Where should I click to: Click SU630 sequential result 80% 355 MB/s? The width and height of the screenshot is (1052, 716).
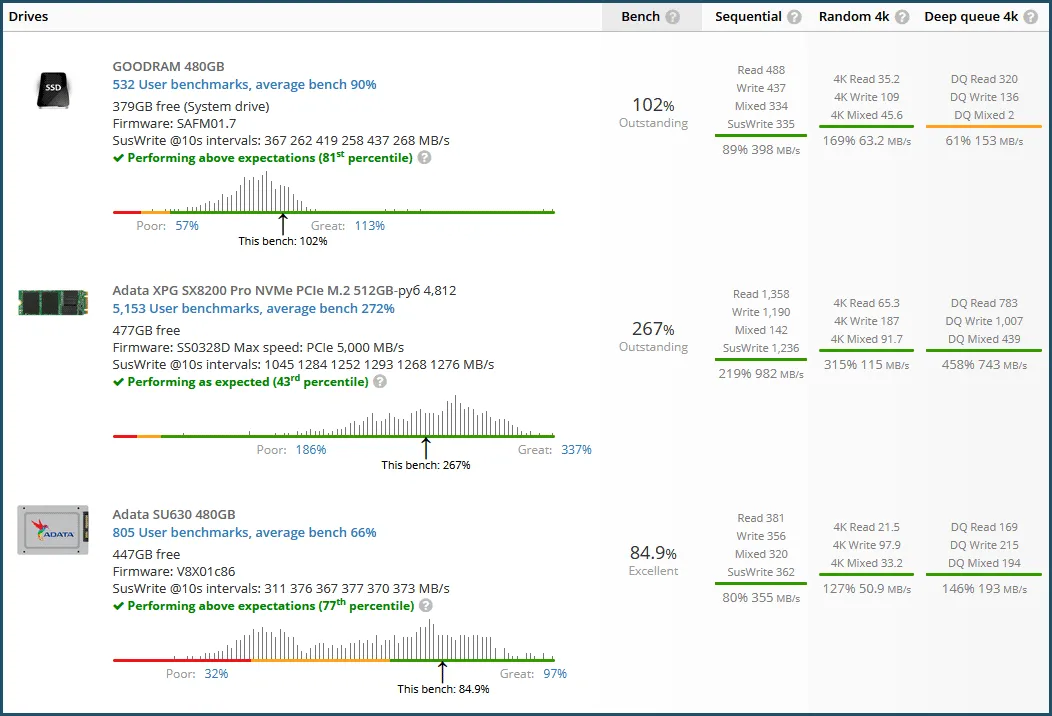761,598
